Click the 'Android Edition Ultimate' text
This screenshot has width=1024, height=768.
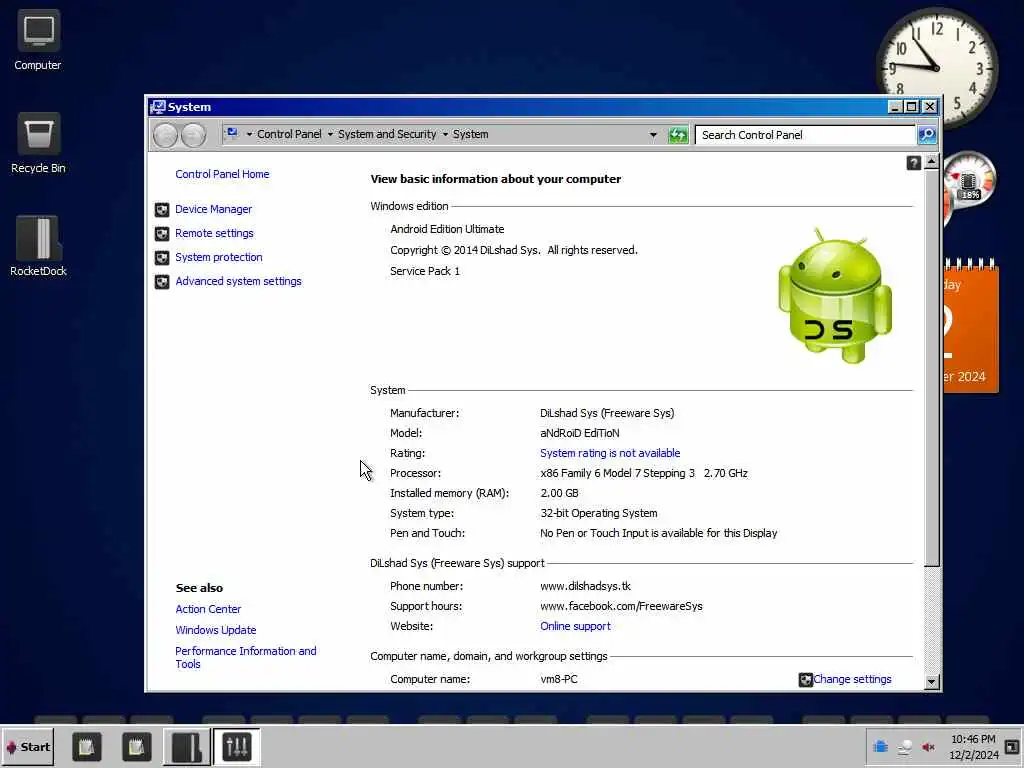pyautogui.click(x=447, y=229)
